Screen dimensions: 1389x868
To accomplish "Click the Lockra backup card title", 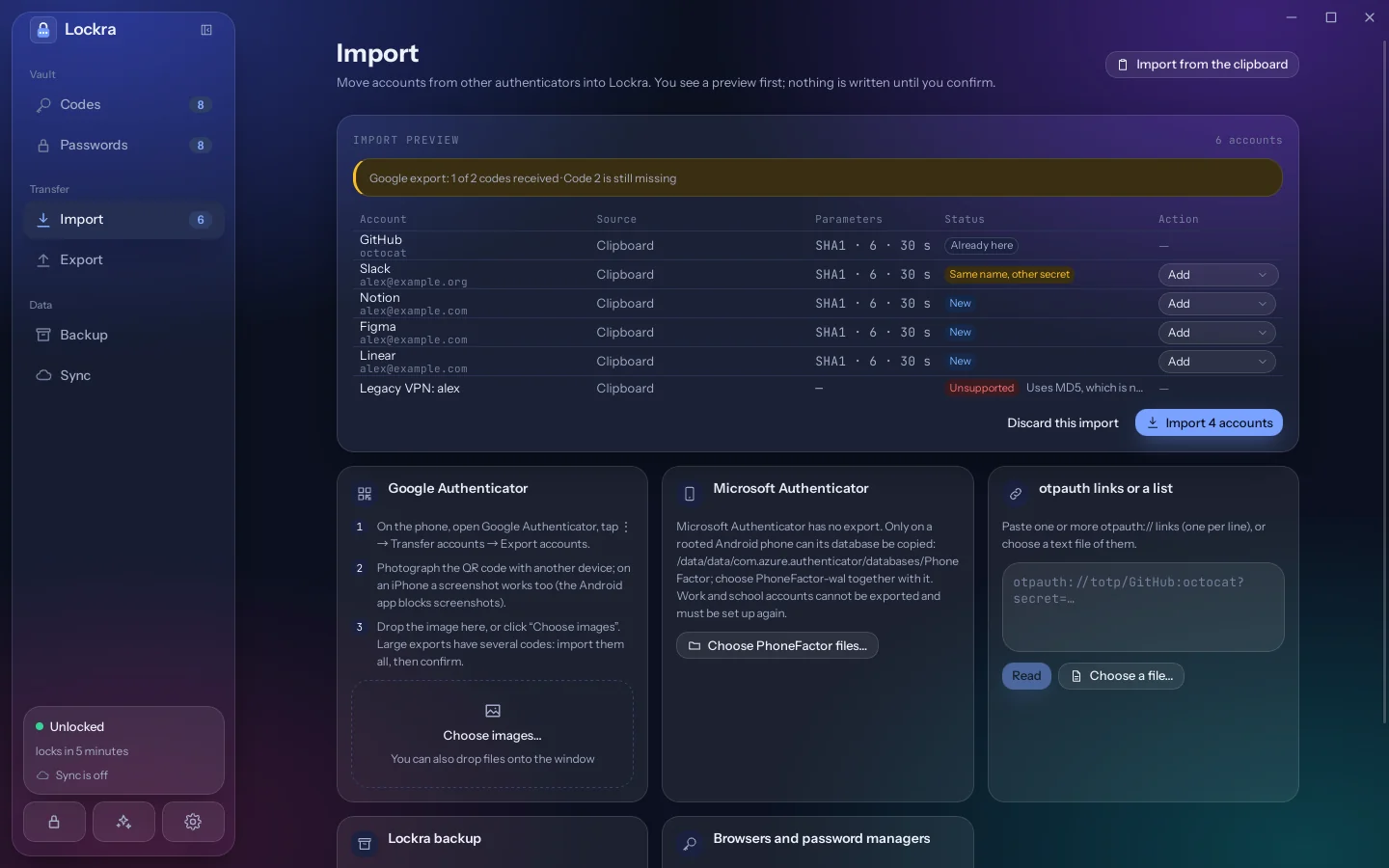I will [x=434, y=839].
